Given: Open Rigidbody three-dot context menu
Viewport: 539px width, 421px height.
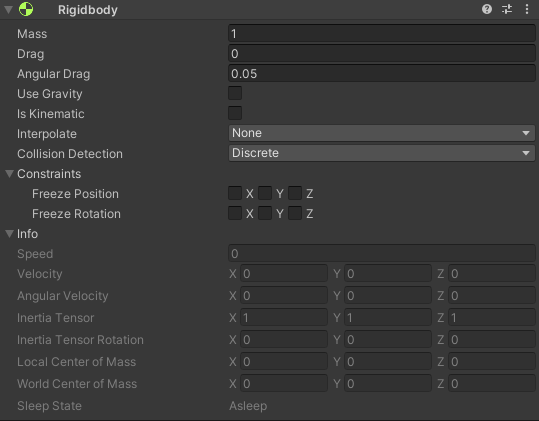Looking at the screenshot, I should pos(527,9).
